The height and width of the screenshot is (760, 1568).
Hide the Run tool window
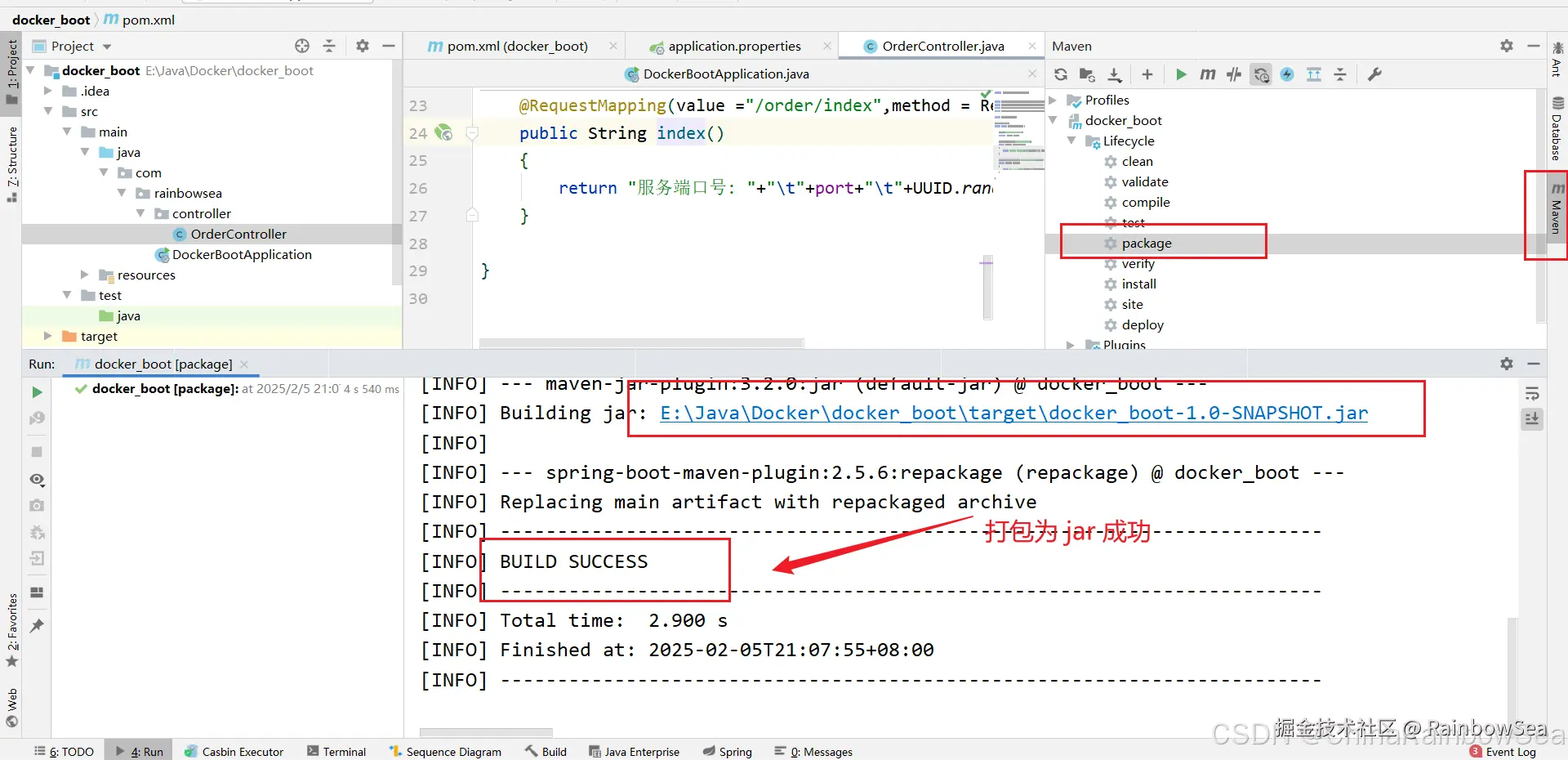pos(1534,364)
